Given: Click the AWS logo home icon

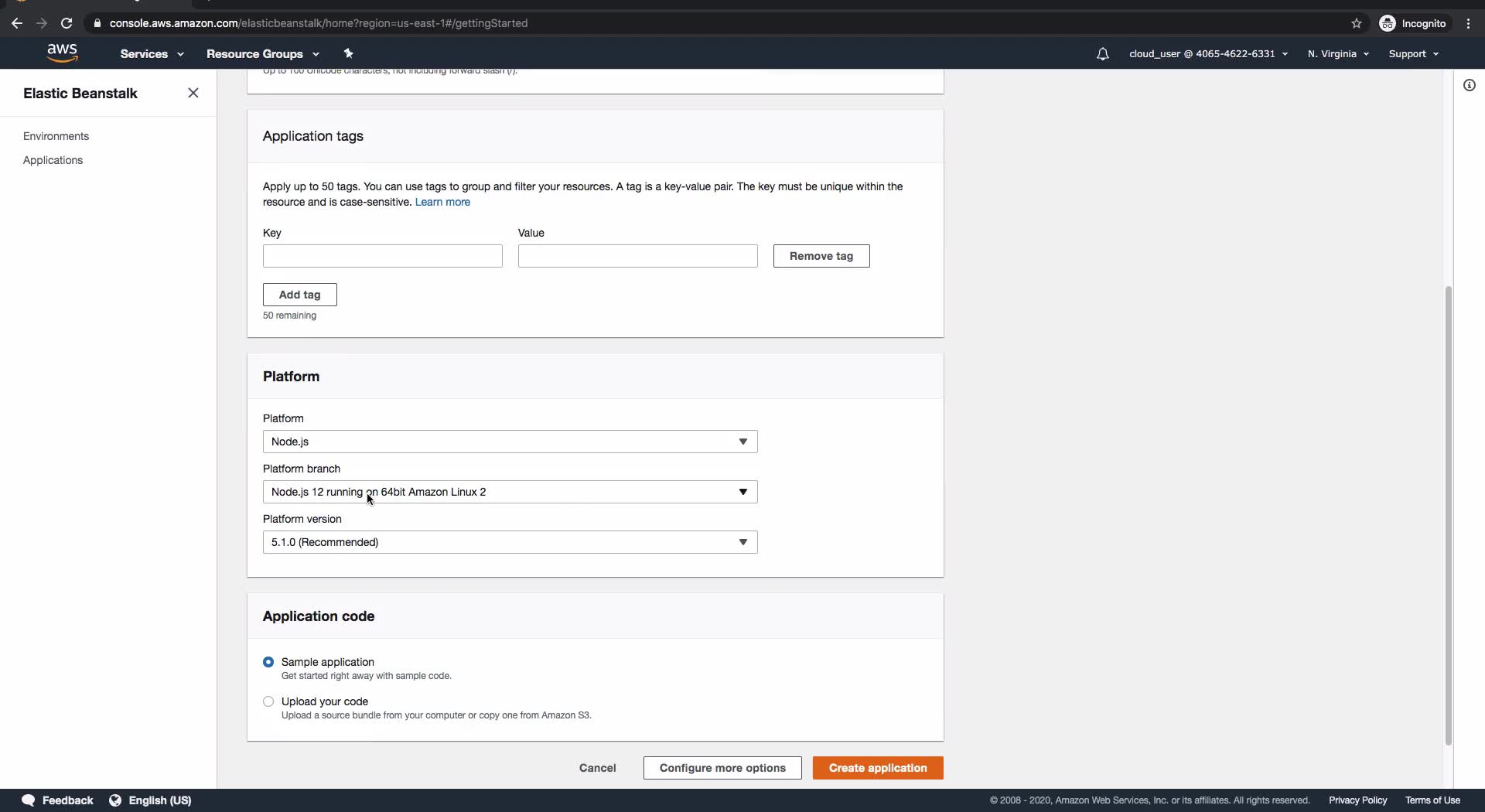Looking at the screenshot, I should click(62, 53).
